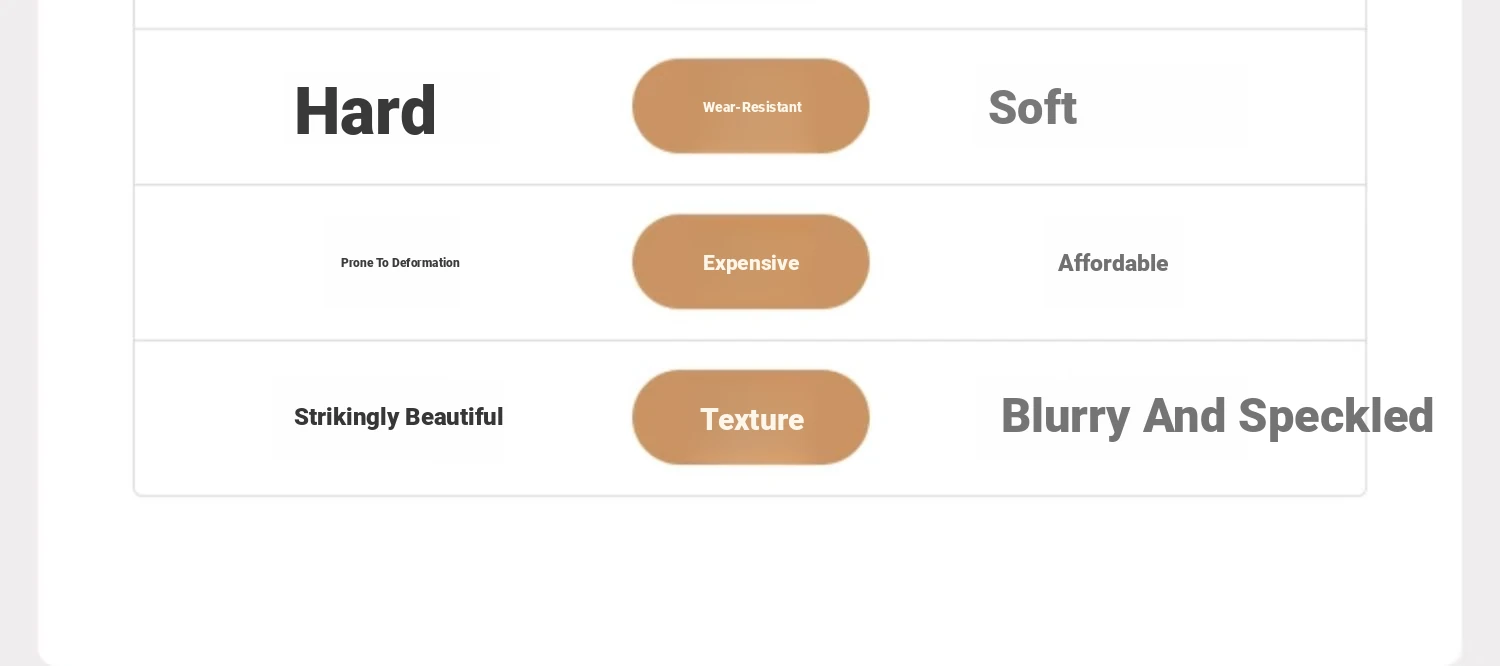This screenshot has width=1500, height=666.
Task: Select the Blurry And Speckled text
Action: (1217, 416)
